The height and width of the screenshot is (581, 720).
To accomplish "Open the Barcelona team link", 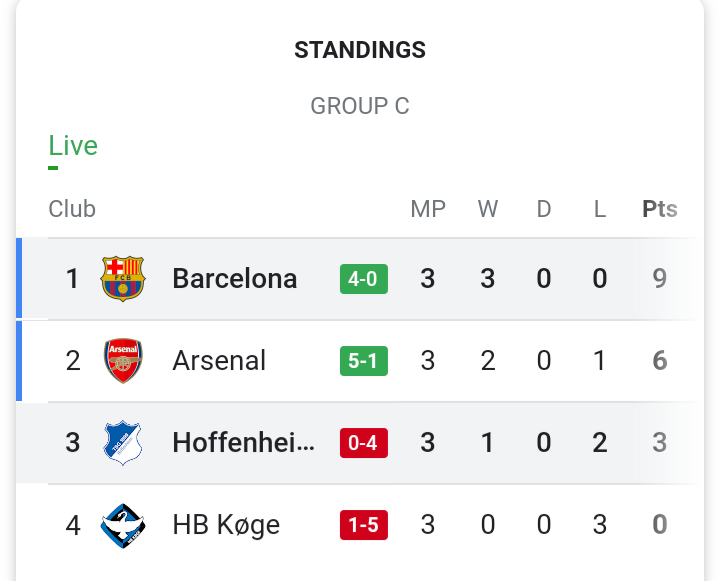I will click(x=235, y=279).
